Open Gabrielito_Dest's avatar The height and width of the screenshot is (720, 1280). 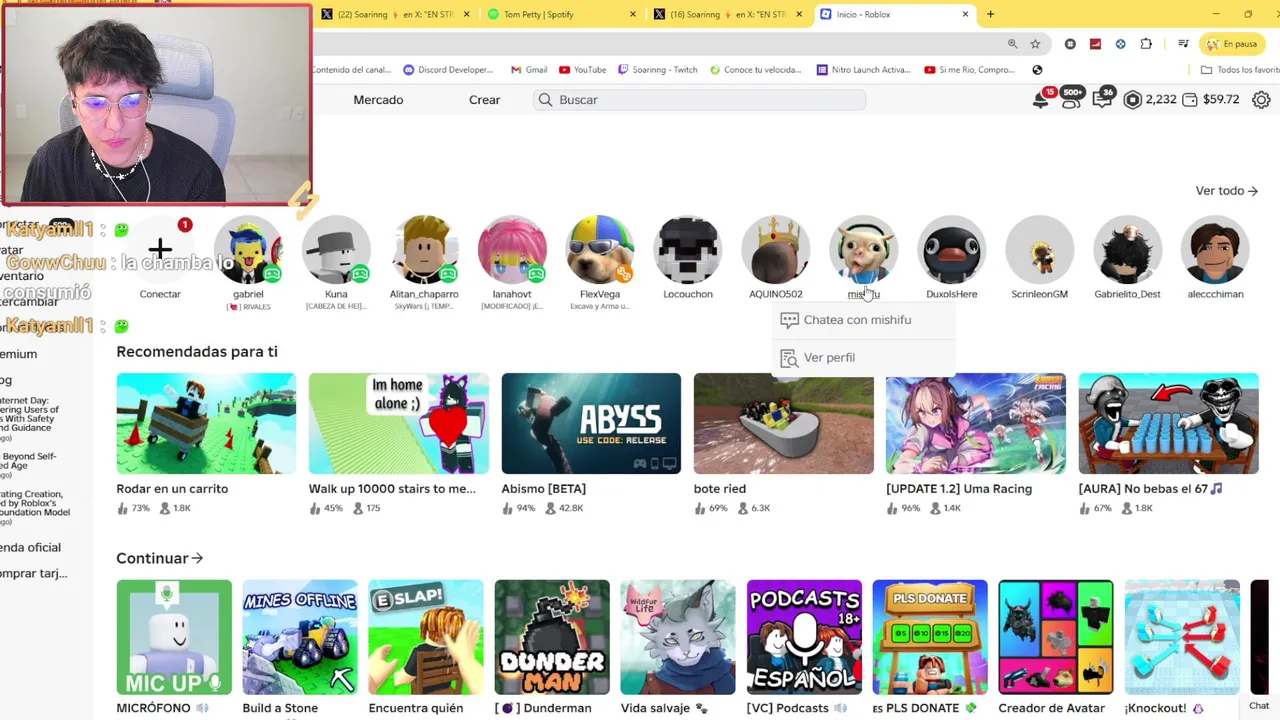[x=1128, y=250]
